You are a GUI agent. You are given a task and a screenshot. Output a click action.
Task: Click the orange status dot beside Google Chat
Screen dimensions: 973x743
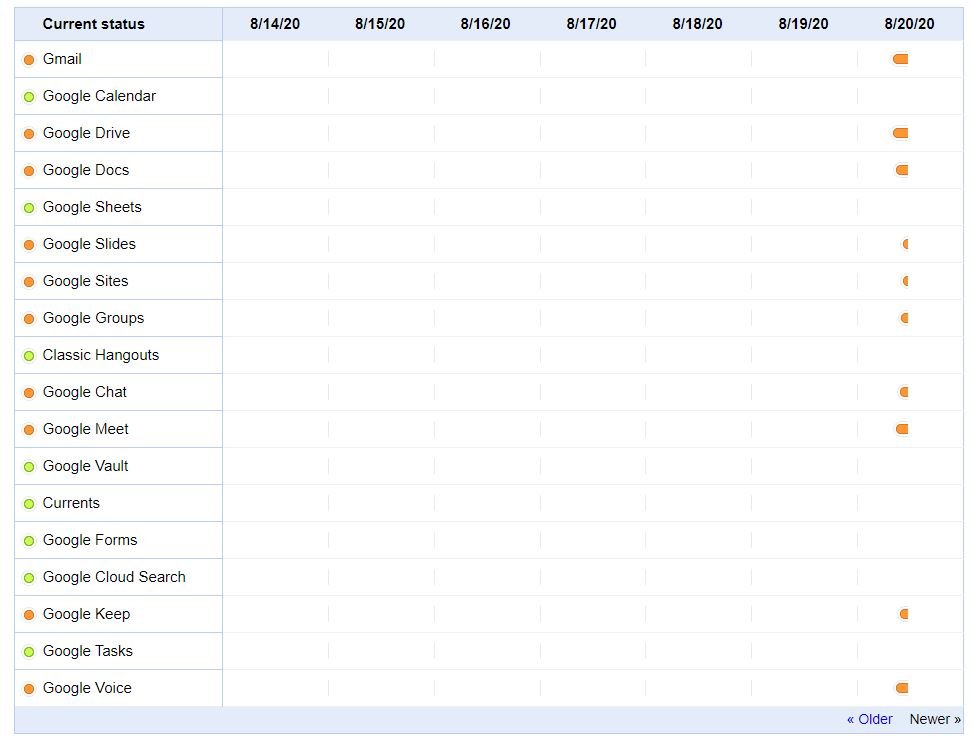coord(29,393)
